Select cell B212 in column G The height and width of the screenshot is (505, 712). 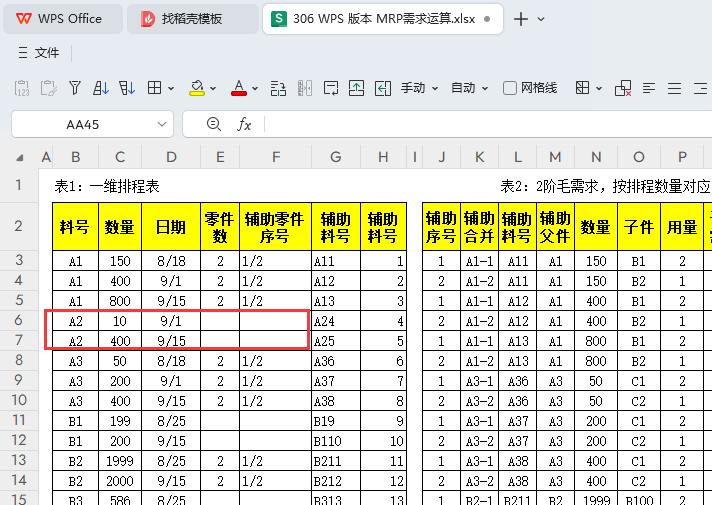[336, 481]
